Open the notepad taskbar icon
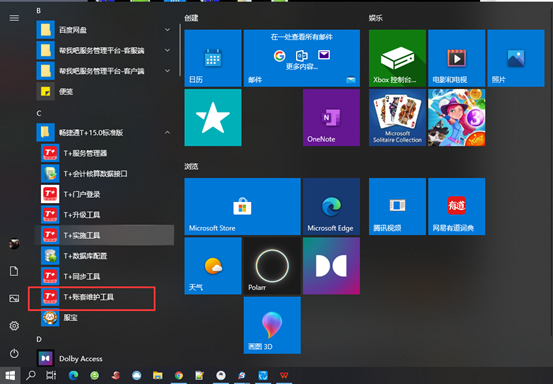The image size is (553, 384). [x=200, y=376]
